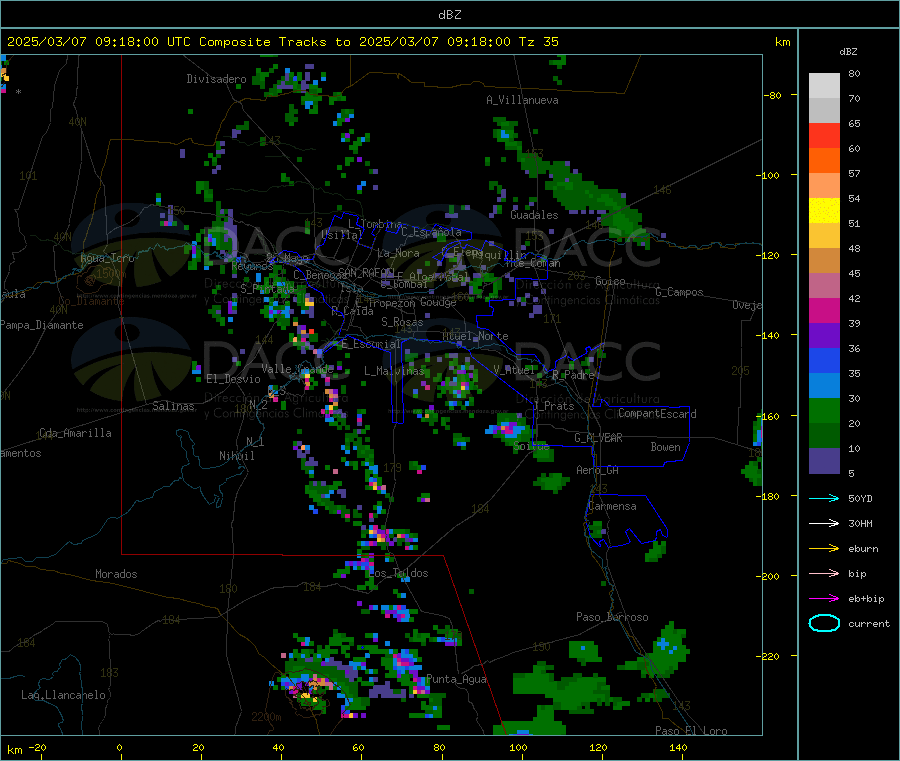Click the magenta 39-42 dBZ swatch
Screen dimensions: 900x761
click(x=824, y=311)
